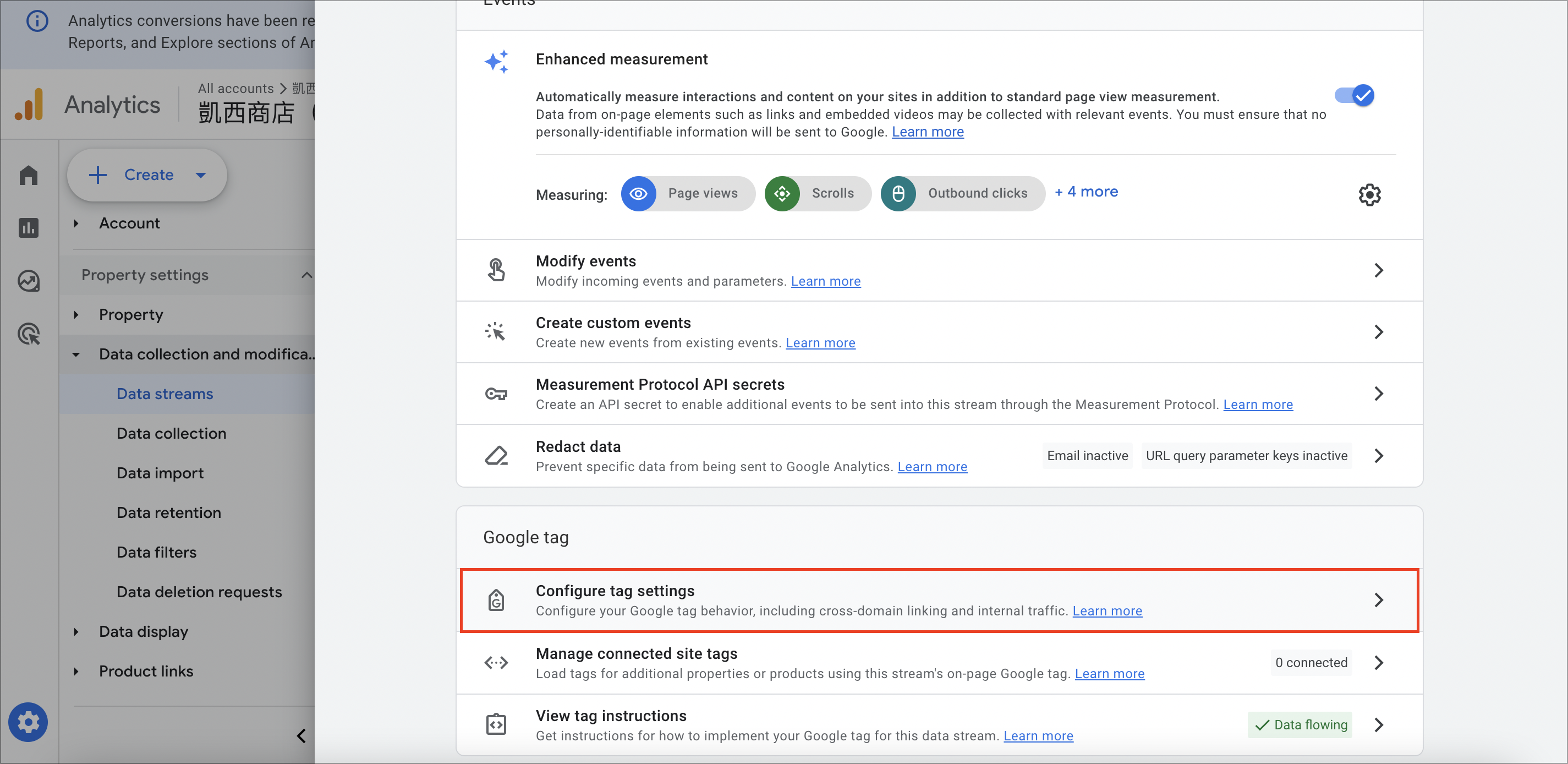Click the Scrolls measurement chip icon
The height and width of the screenshot is (764, 1568).
782,194
